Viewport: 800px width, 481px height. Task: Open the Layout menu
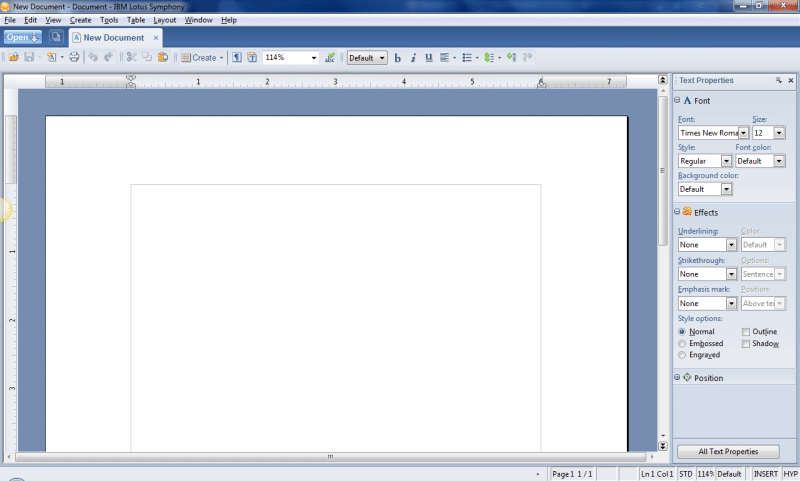(x=164, y=20)
